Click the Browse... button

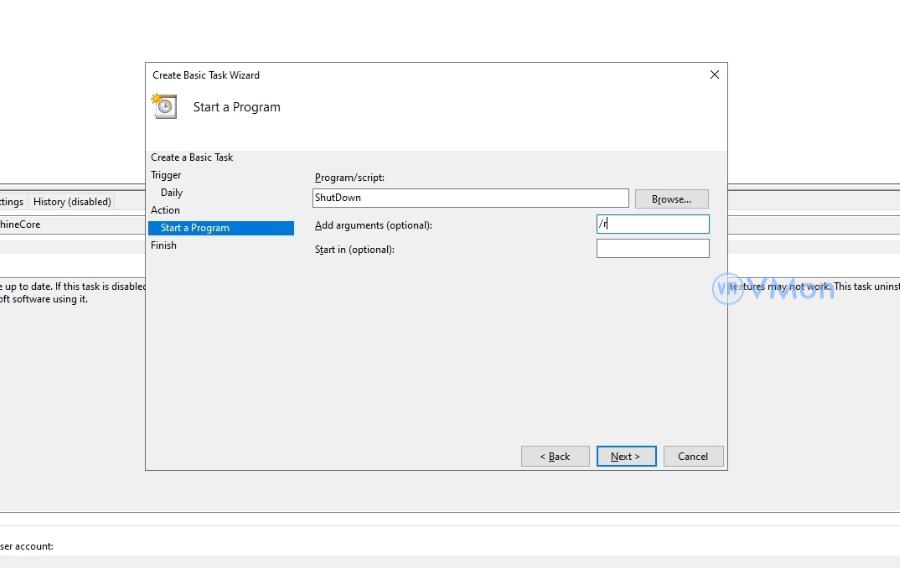pos(671,199)
